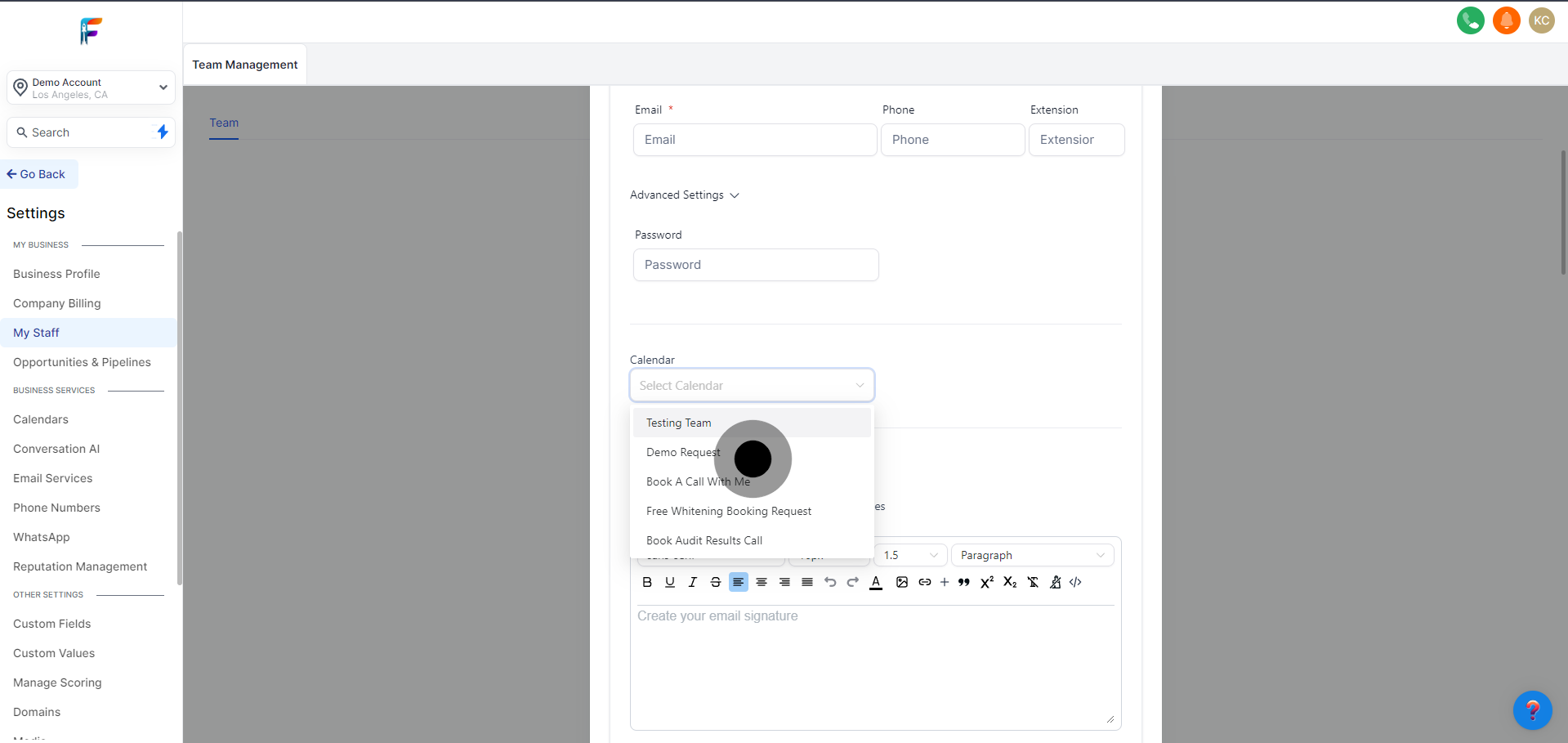Open the Paragraph style dropdown
1568x743 pixels.
click(x=1032, y=555)
